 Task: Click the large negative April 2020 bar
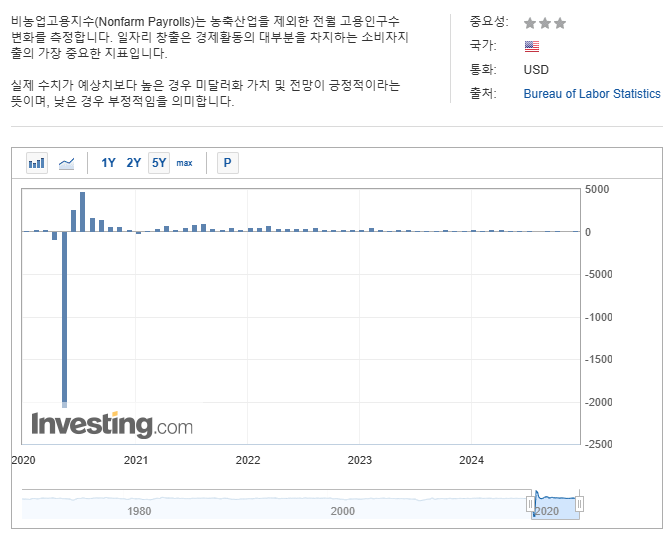coord(64,319)
